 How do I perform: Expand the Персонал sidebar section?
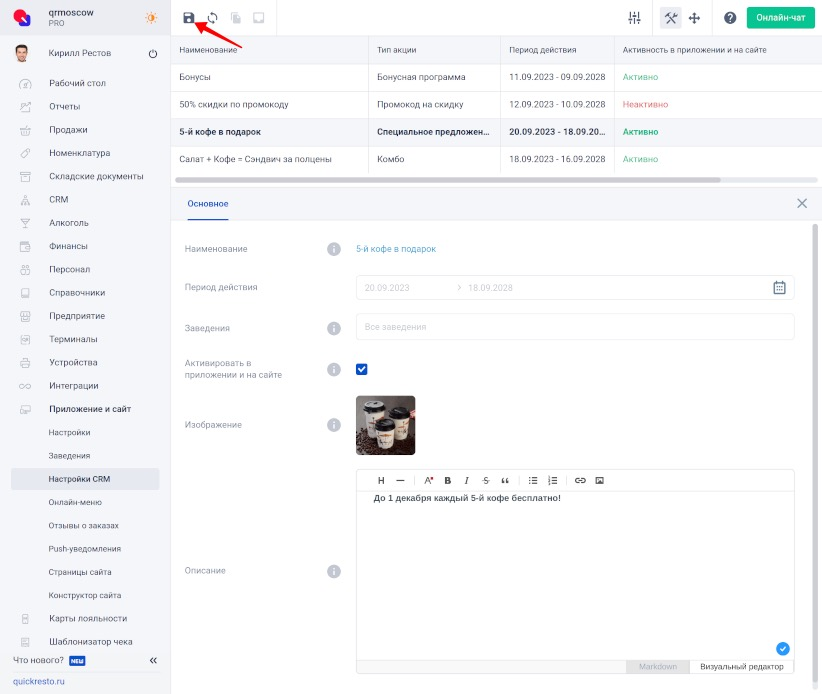coord(70,269)
